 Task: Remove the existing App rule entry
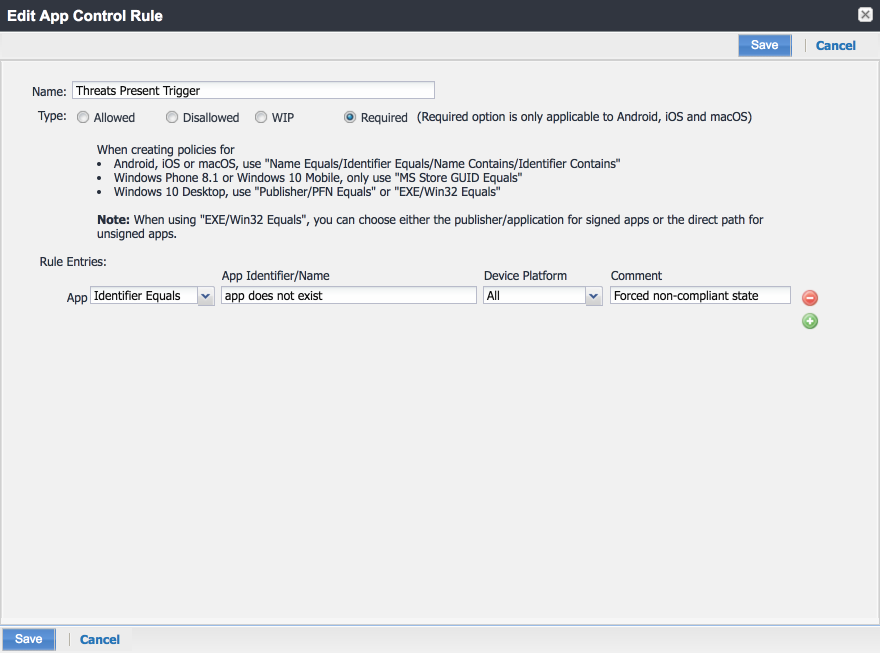click(x=809, y=297)
